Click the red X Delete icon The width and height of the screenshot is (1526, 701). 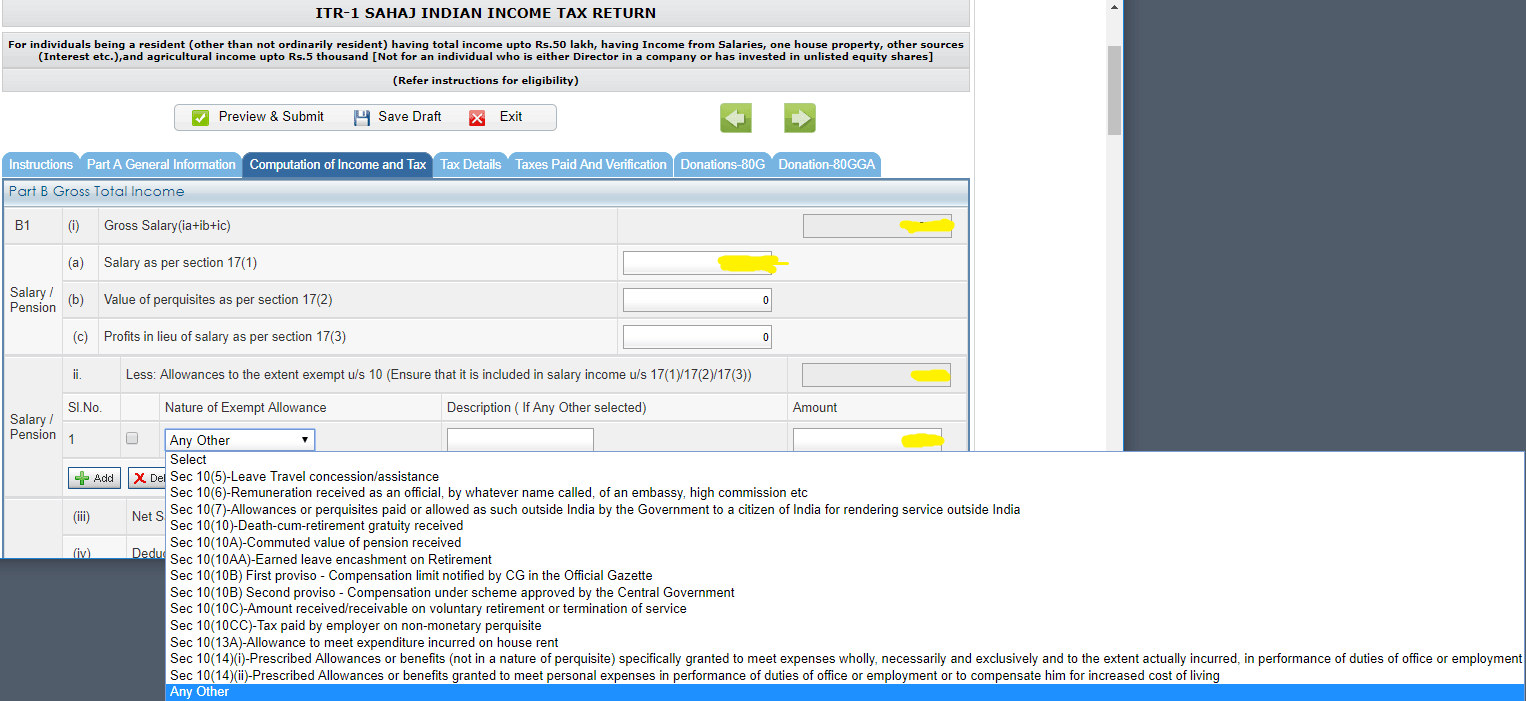[x=142, y=477]
